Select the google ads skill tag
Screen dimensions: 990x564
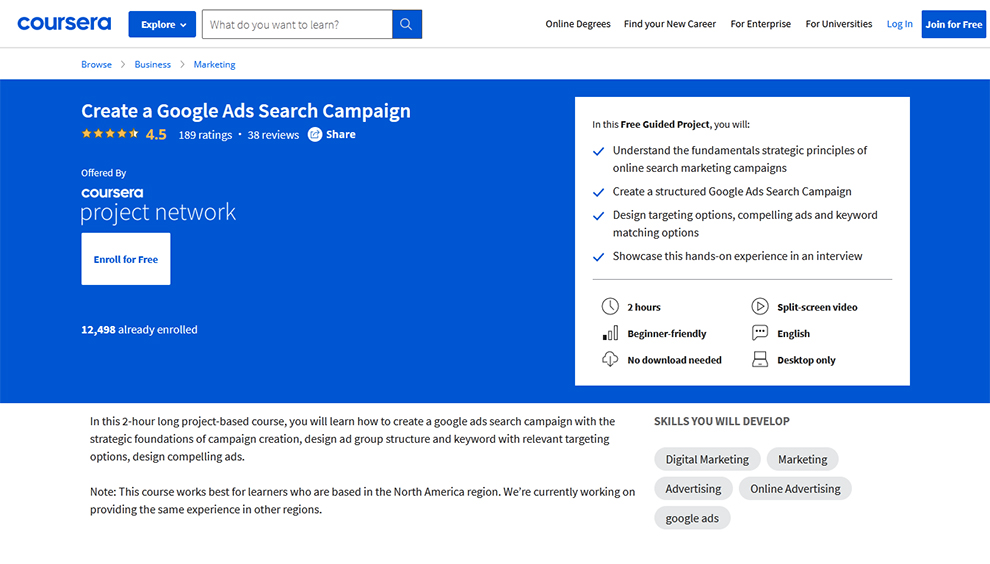coord(692,518)
